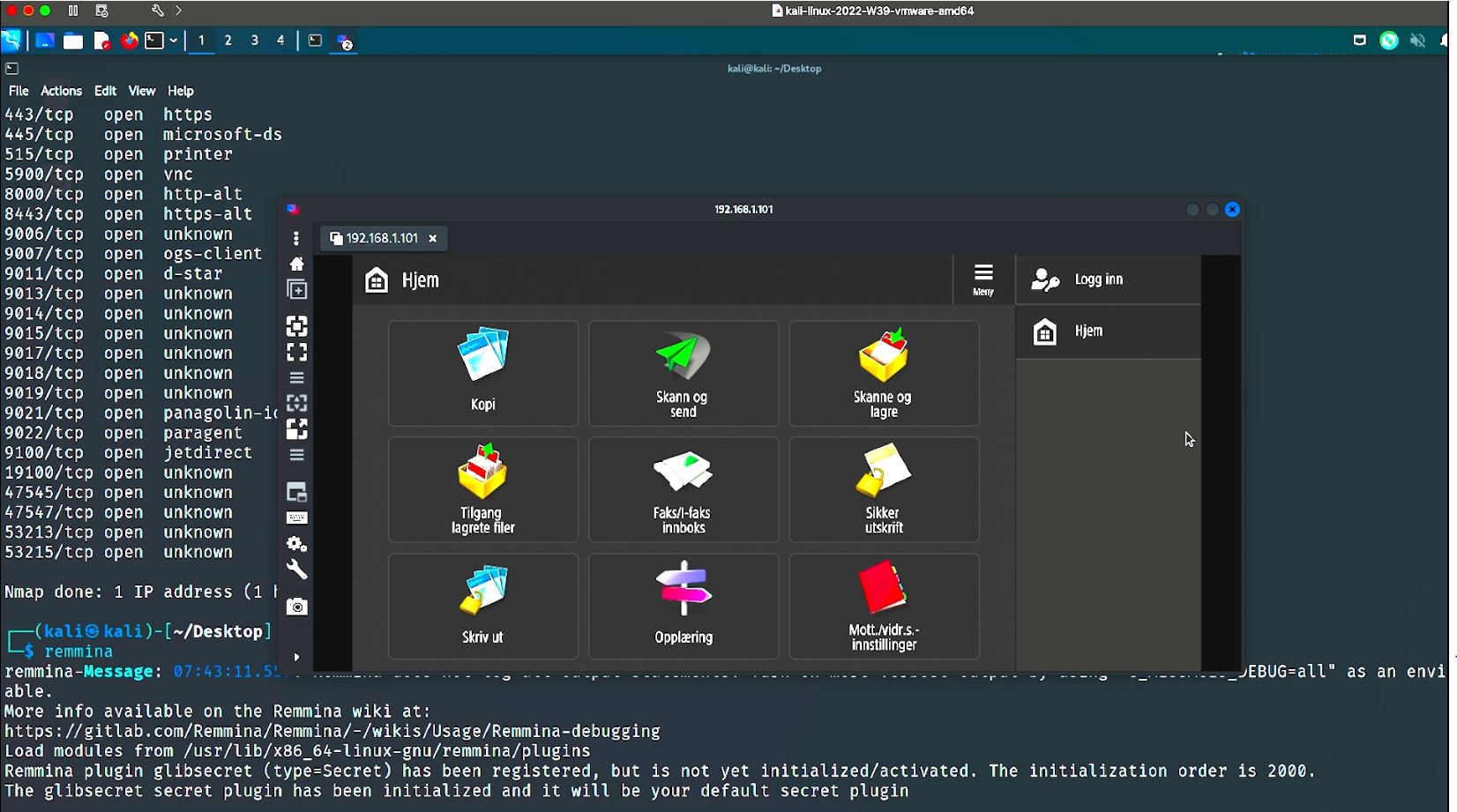The width and height of the screenshot is (1457, 812).
Task: Open the Faks/I-faks innboks tile
Action: pyautogui.click(x=683, y=489)
